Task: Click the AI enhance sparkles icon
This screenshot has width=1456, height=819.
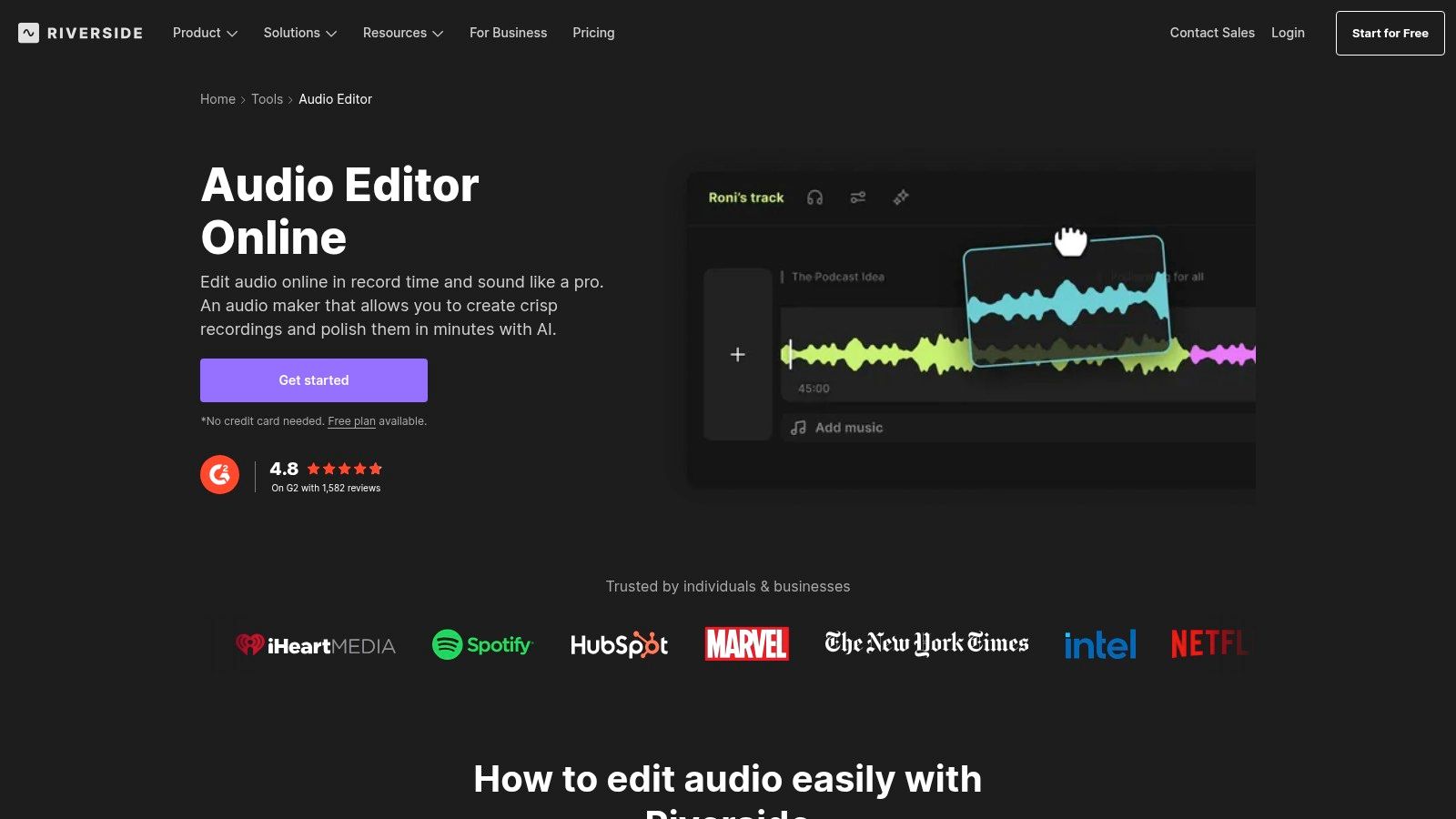Action: click(900, 197)
